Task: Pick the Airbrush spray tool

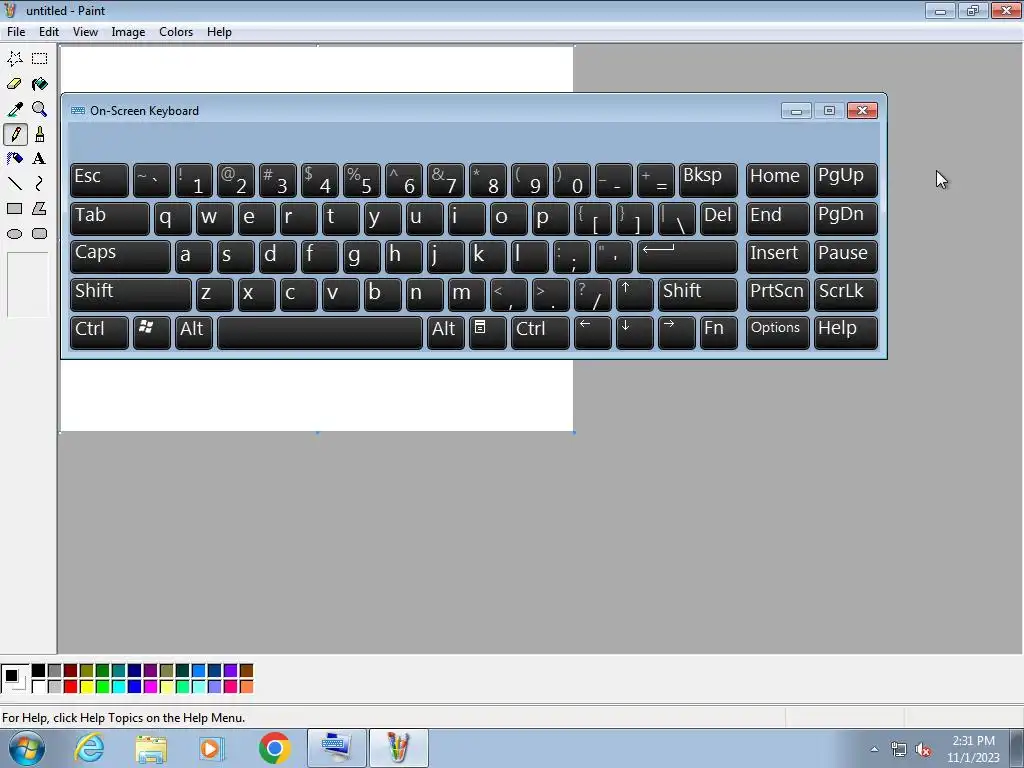Action: coord(14,159)
